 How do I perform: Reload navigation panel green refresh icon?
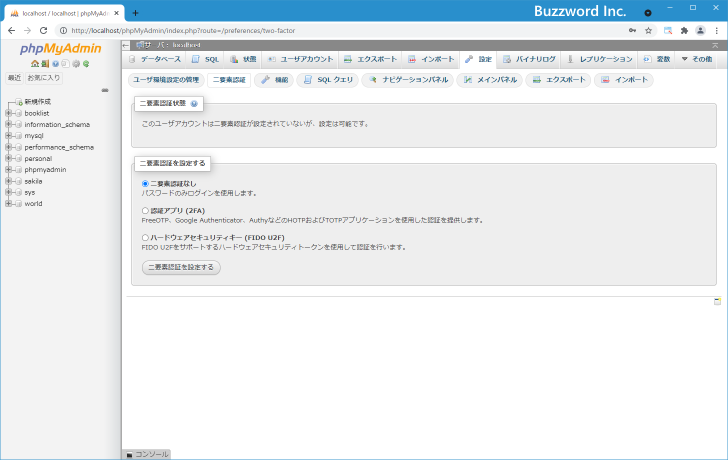pyautogui.click(x=86, y=64)
